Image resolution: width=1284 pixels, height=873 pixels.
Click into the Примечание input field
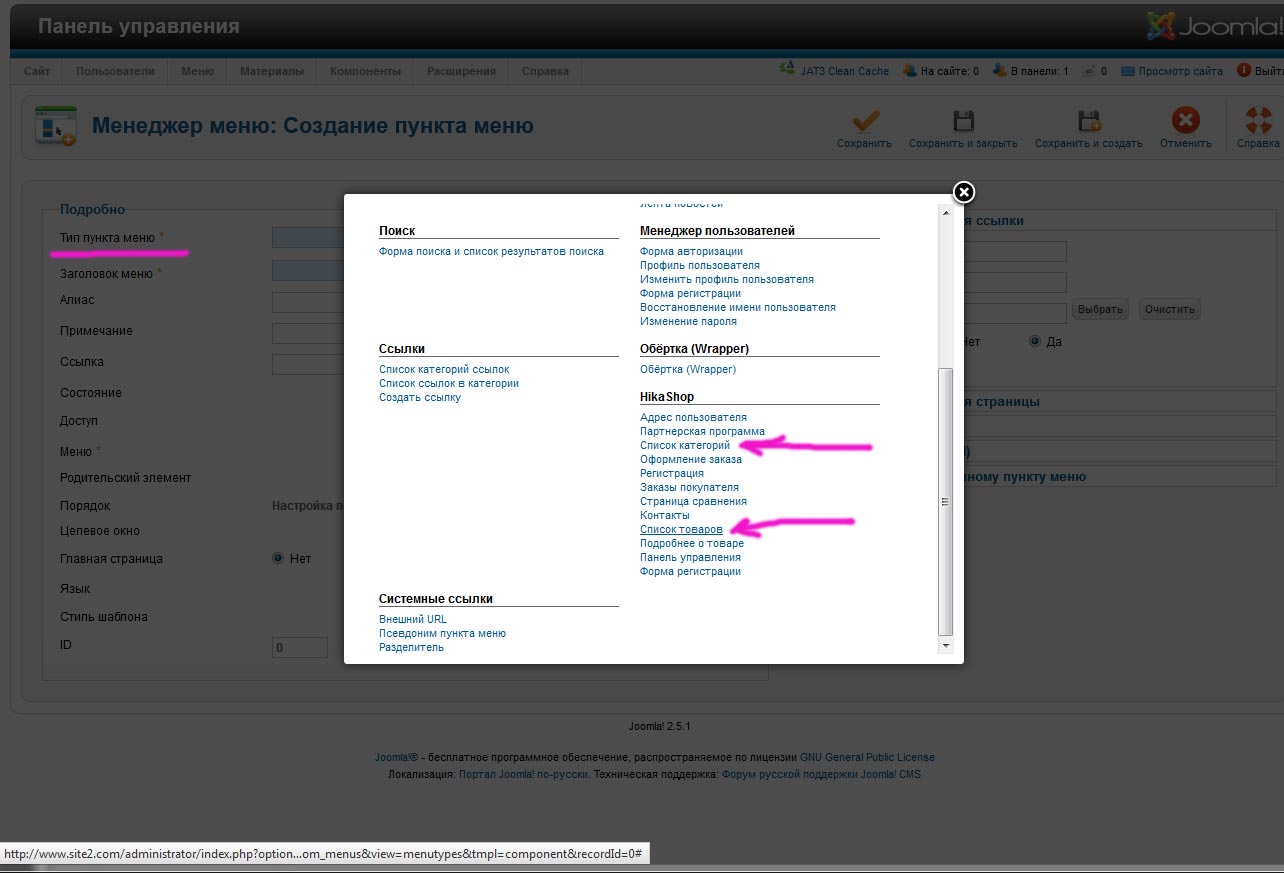pyautogui.click(x=308, y=333)
